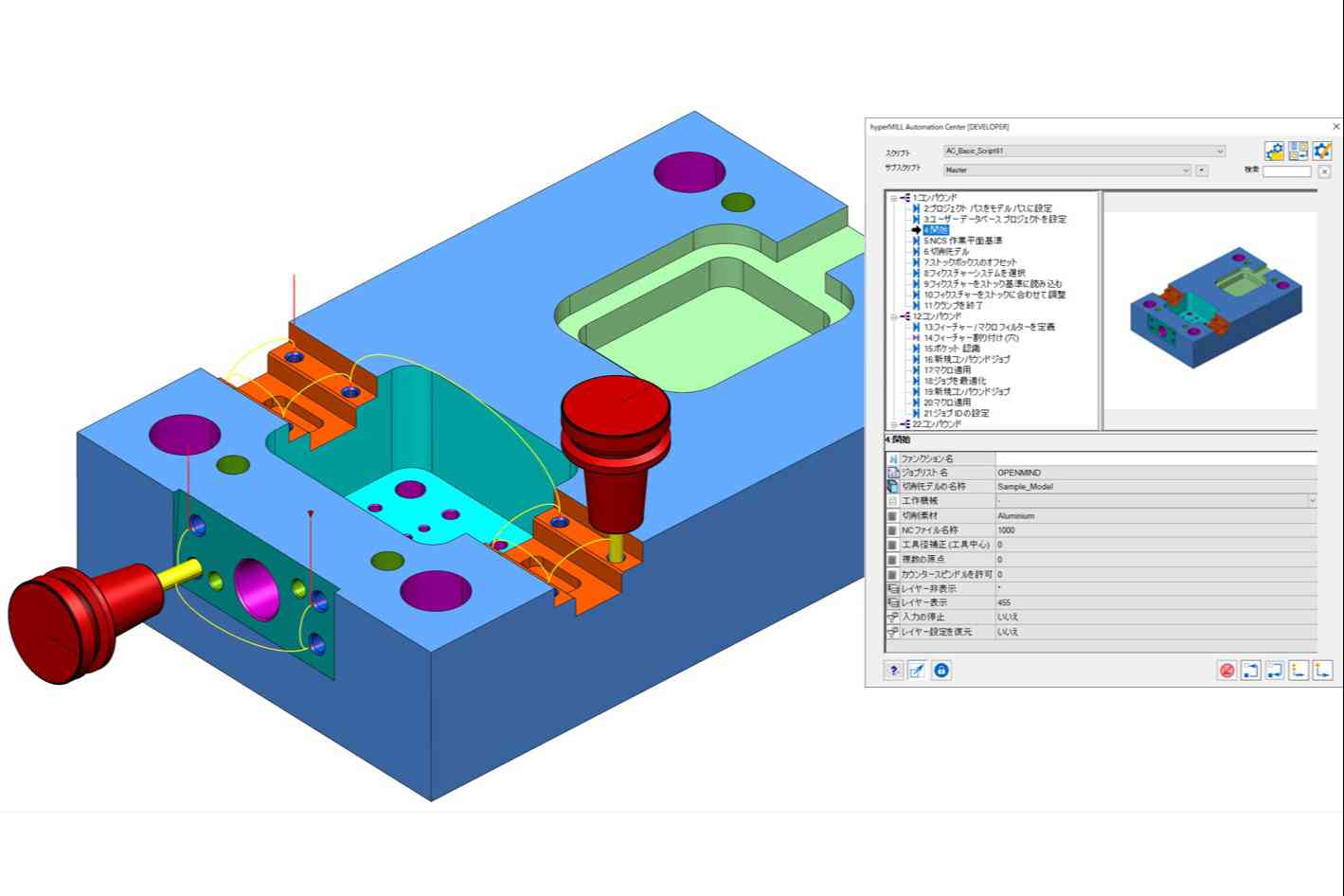Collapse the 1:コンパウンド tree node
Screen dimensions: 1344x896
[x=893, y=198]
